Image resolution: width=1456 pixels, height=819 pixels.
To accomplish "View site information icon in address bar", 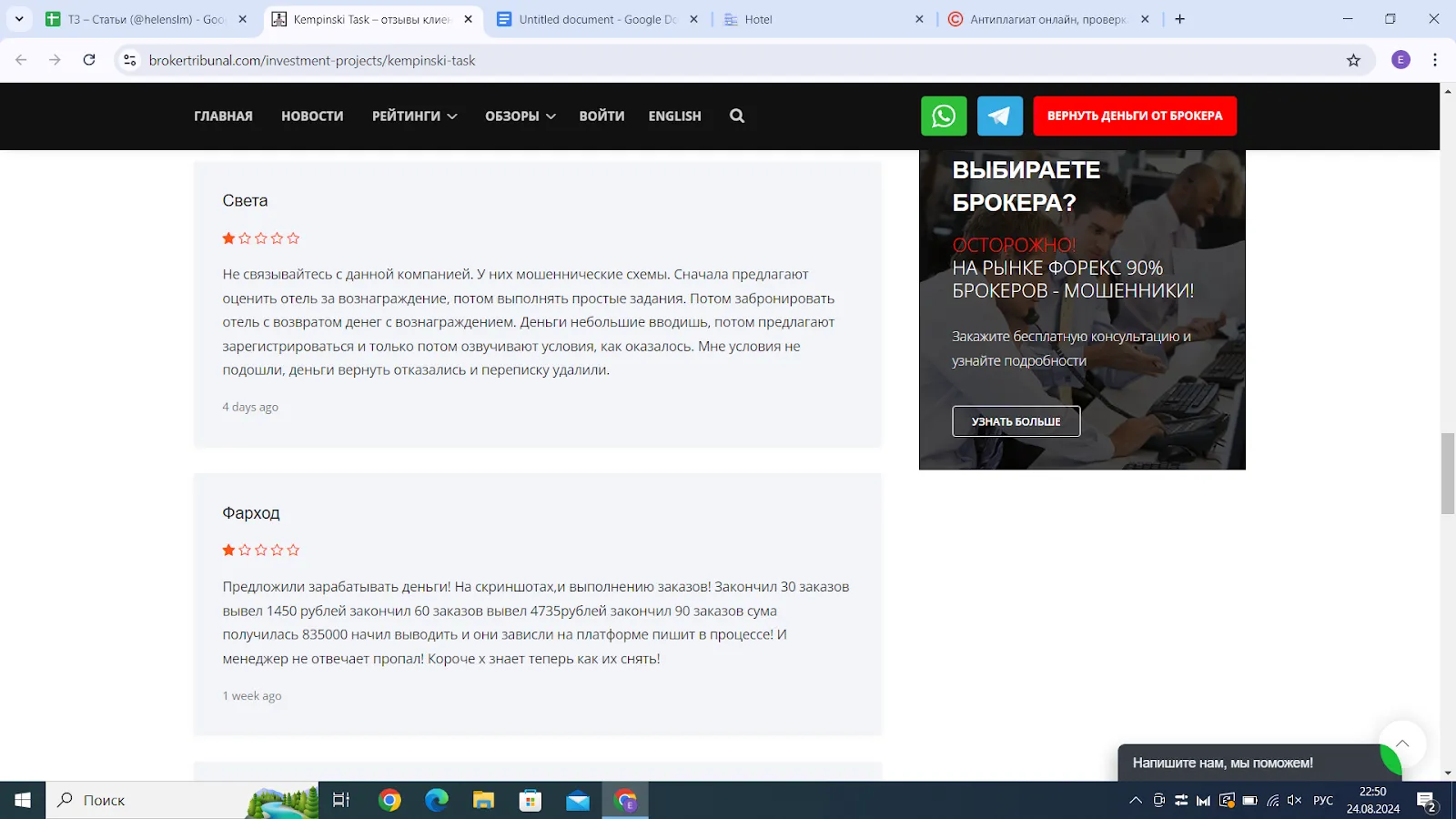I will [x=130, y=60].
